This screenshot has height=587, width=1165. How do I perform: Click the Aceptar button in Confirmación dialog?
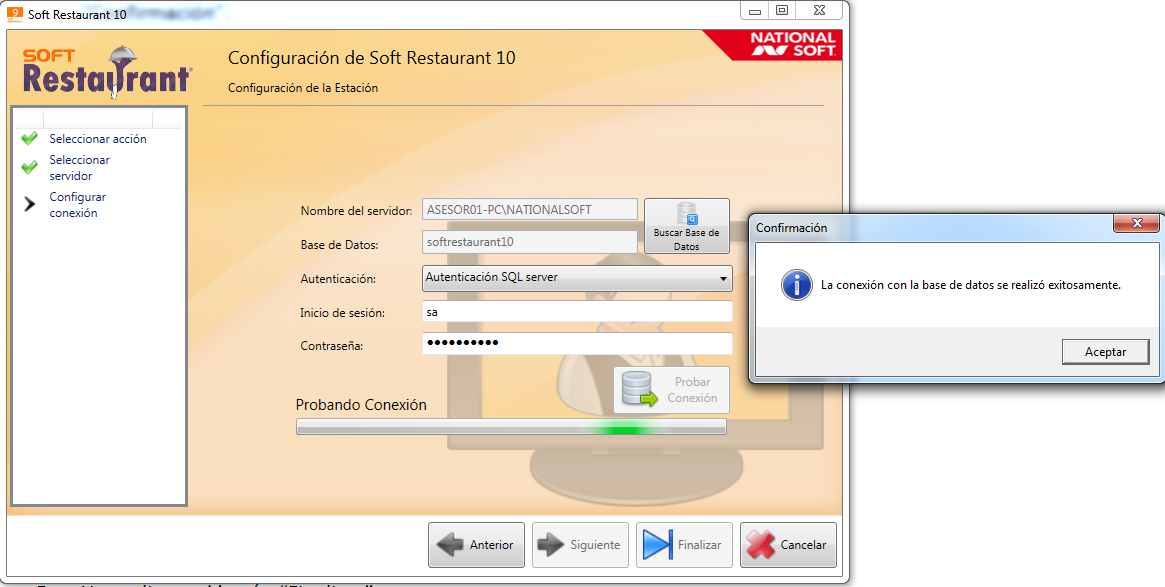coord(1106,351)
